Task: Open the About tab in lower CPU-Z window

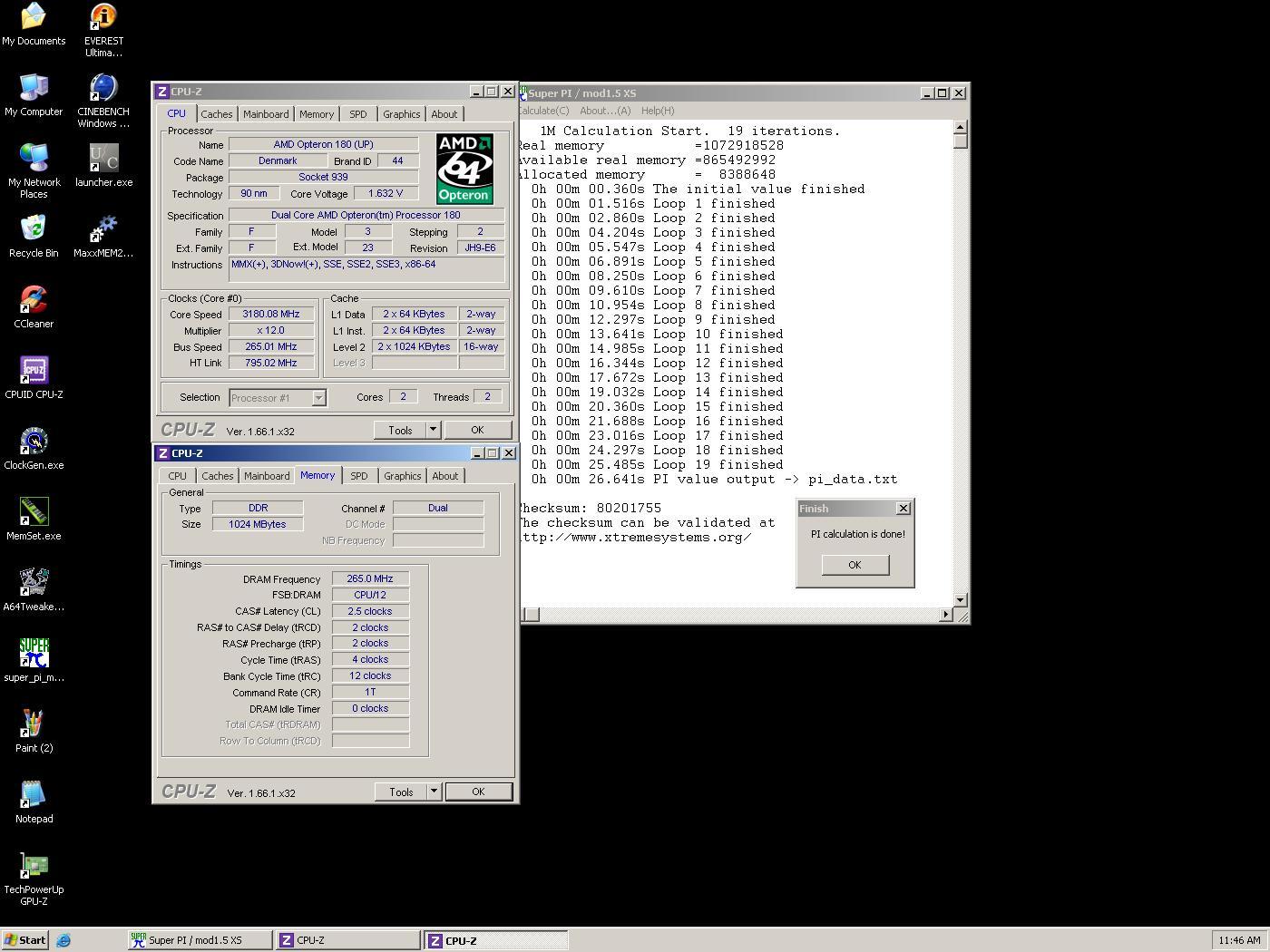Action: coord(445,476)
